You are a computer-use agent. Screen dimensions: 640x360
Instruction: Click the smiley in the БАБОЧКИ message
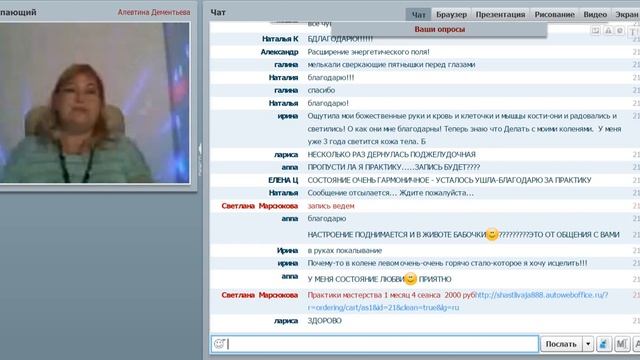click(x=492, y=234)
